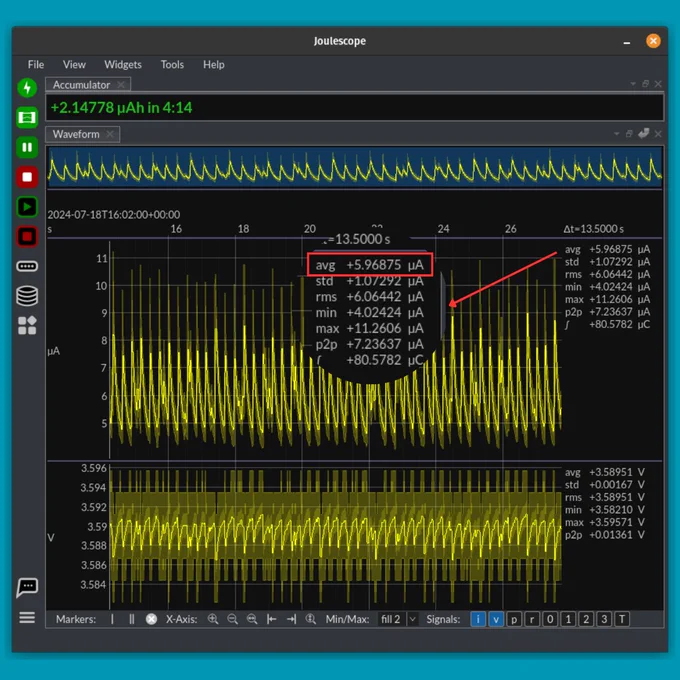Screen dimensions: 680x680
Task: Undock the Waveform panel with the float icon
Action: (x=629, y=134)
